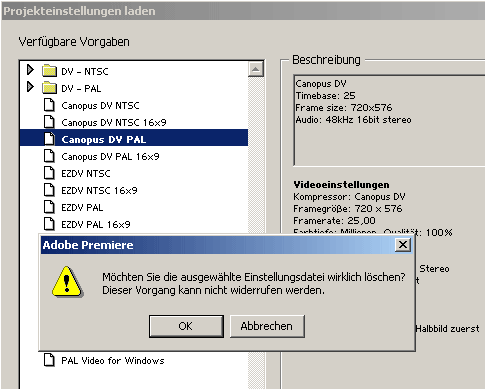
Task: Click the 'Canopus DV' description heading line
Action: pos(321,84)
